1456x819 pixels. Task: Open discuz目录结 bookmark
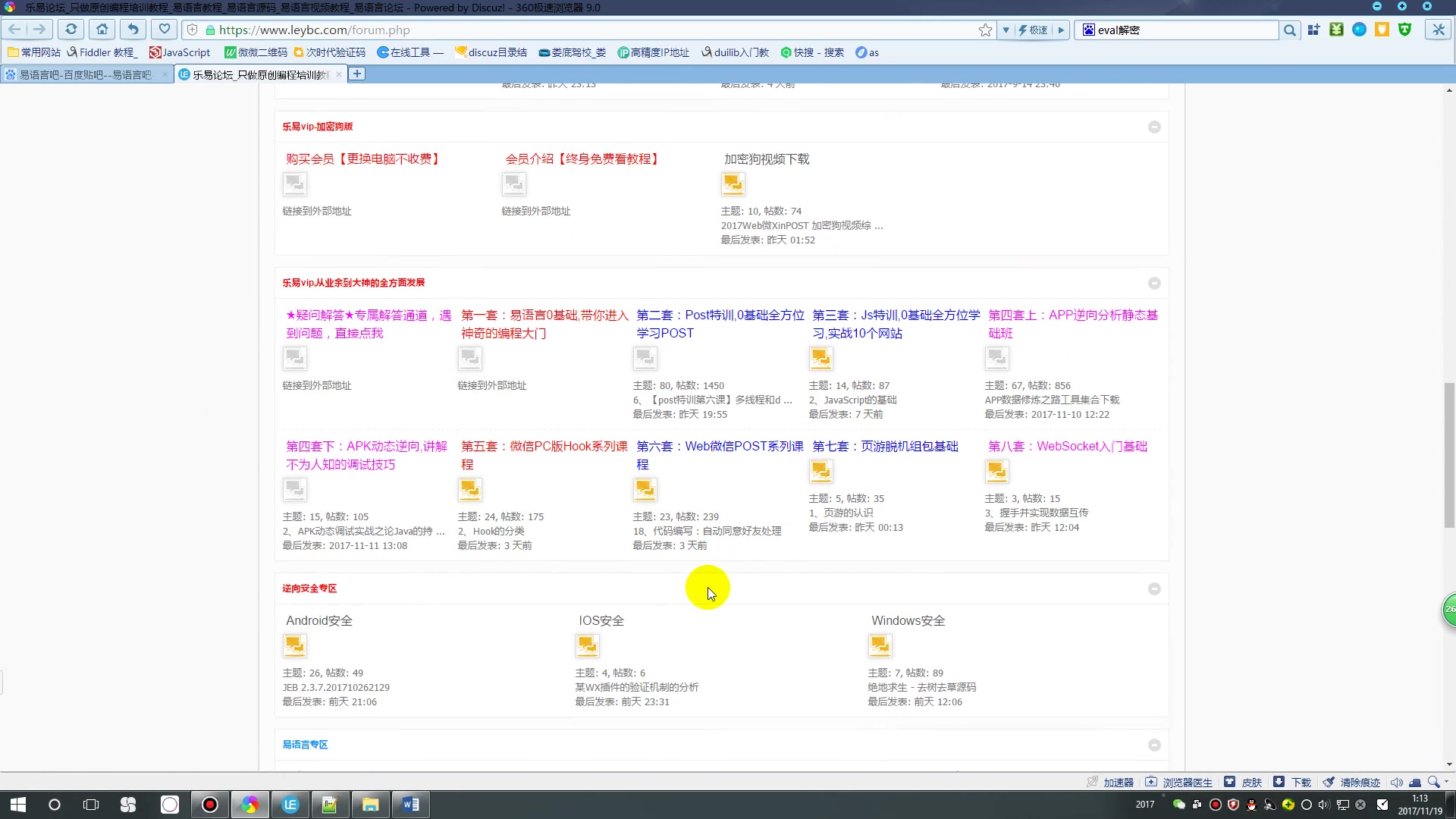pos(491,52)
